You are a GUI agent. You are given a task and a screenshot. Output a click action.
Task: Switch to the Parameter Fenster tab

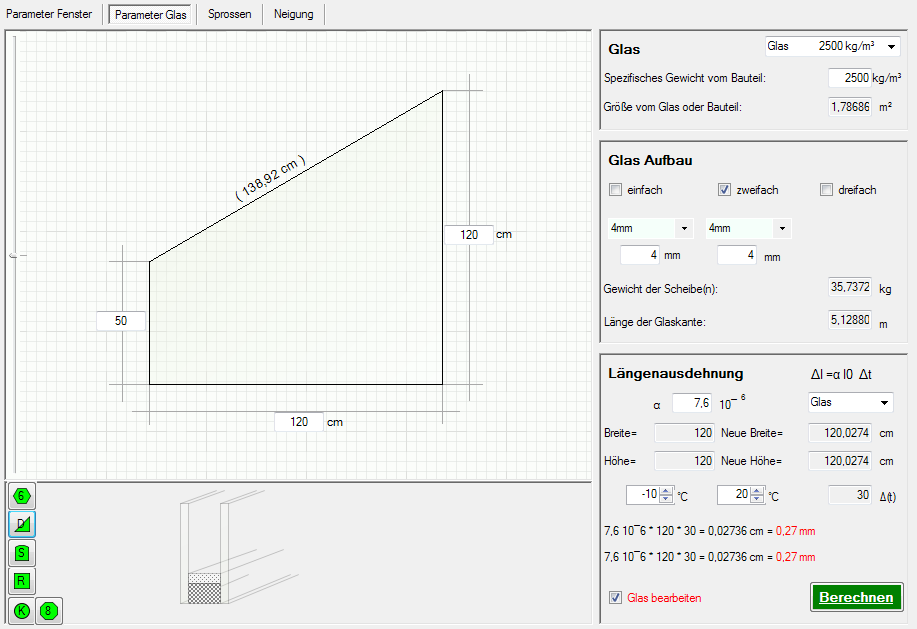[x=49, y=14]
